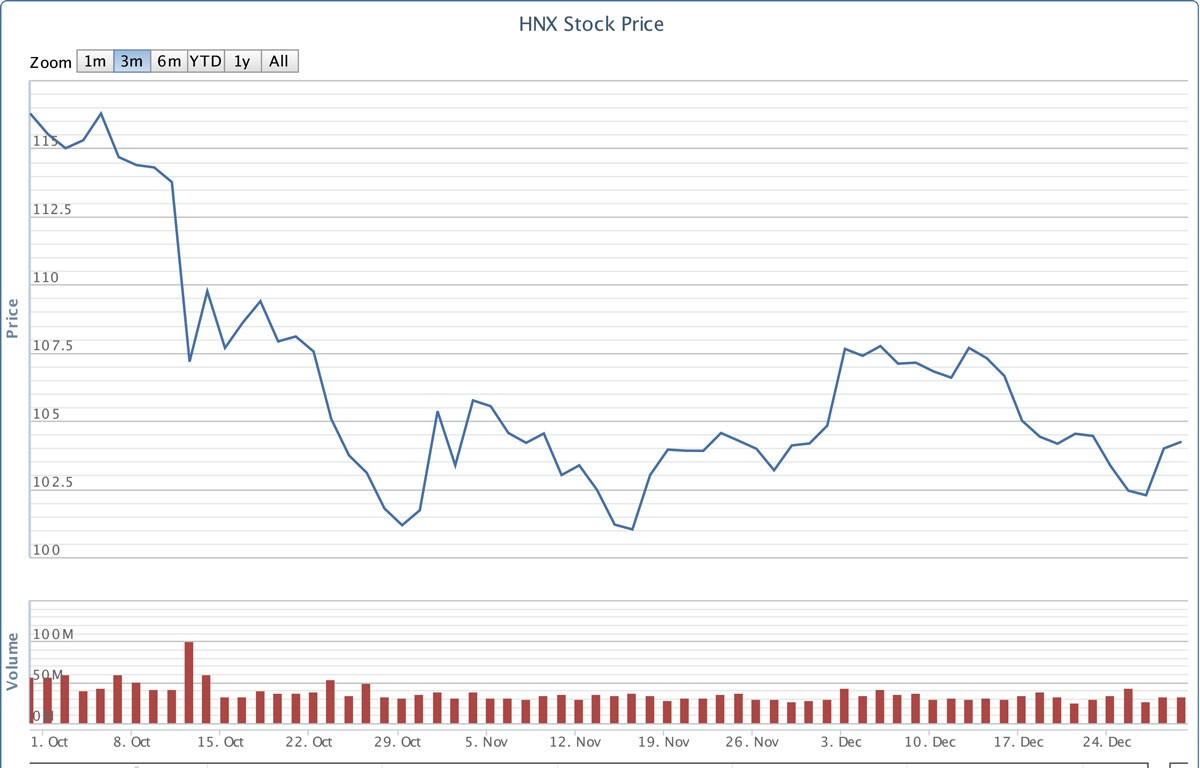Screen dimensions: 1200x768
Task: Click the Volume axis title
Action: 13,661
